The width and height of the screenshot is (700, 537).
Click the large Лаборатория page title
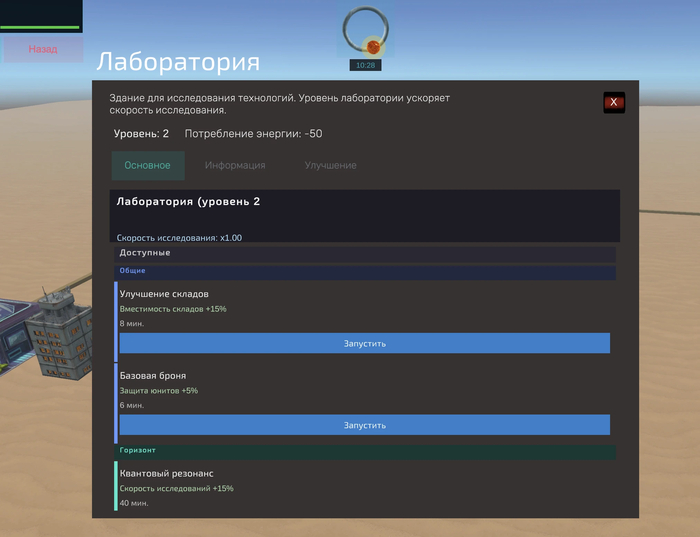(x=178, y=61)
